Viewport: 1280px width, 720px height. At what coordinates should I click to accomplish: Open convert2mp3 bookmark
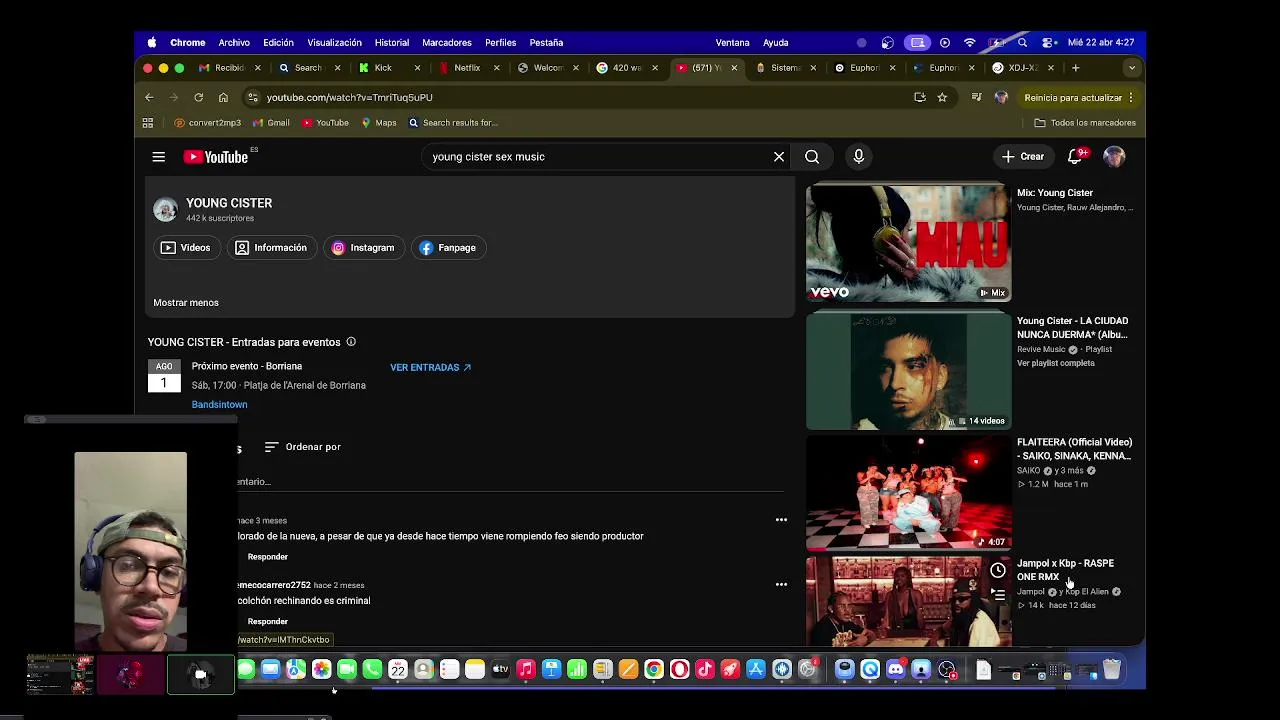pos(208,123)
